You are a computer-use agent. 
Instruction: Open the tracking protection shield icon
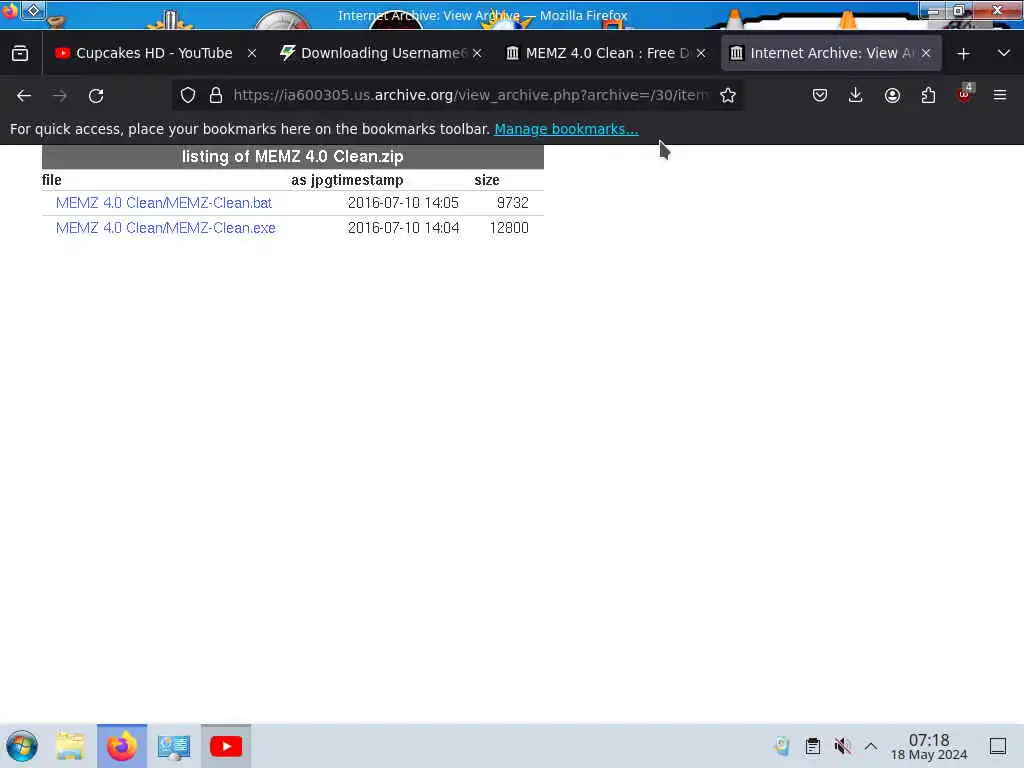[188, 95]
